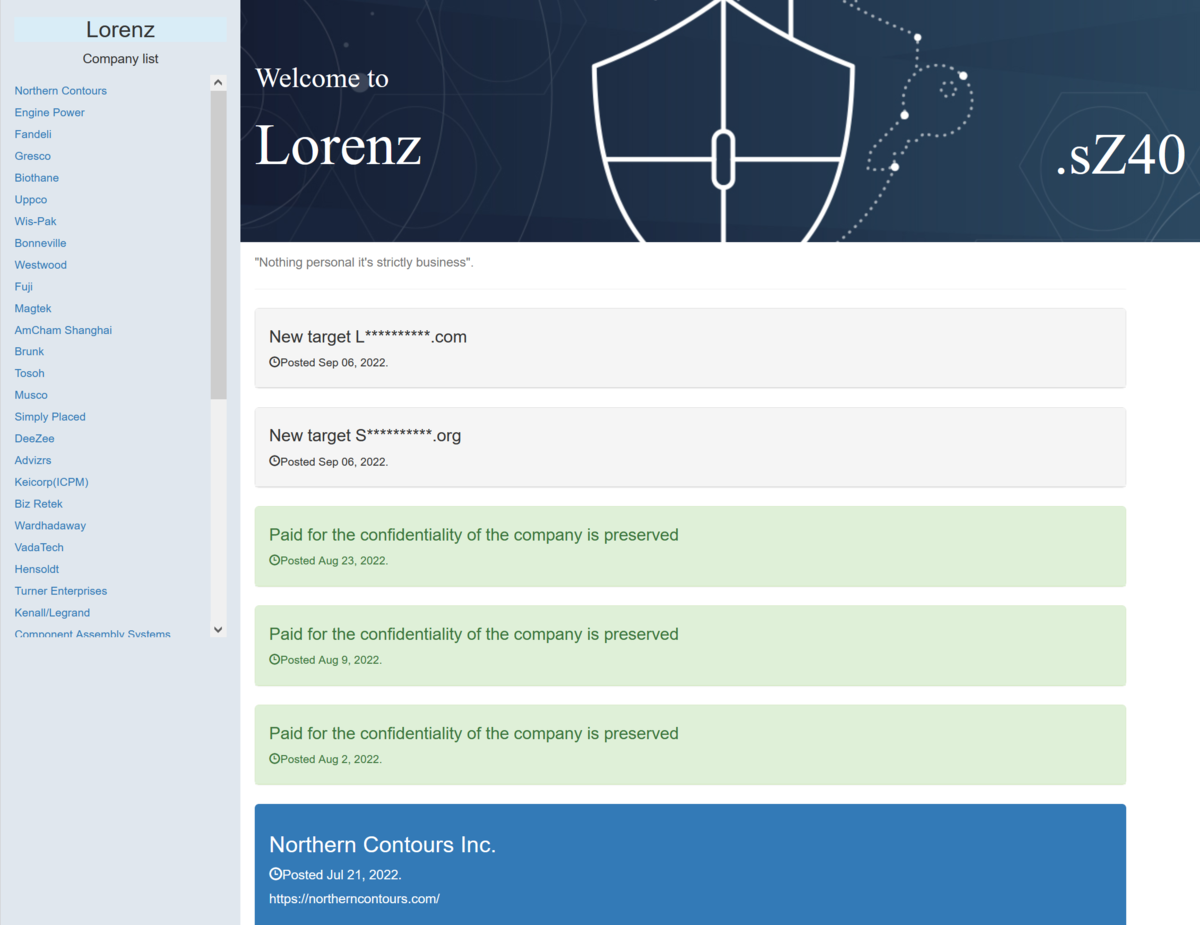Click the clock icon on the Northern Contours post
This screenshot has height=925, width=1200.
(x=275, y=873)
